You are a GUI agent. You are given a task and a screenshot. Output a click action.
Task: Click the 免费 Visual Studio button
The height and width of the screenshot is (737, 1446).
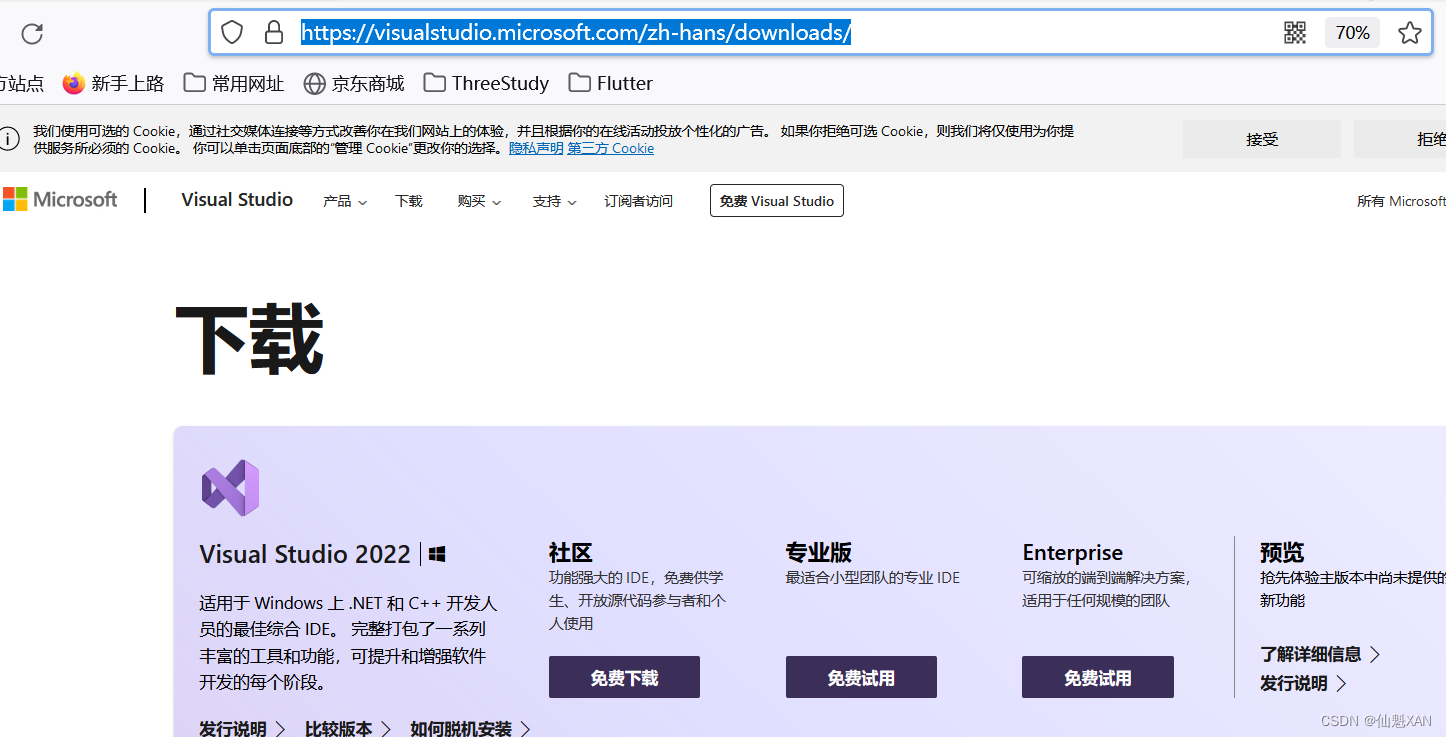pyautogui.click(x=777, y=201)
